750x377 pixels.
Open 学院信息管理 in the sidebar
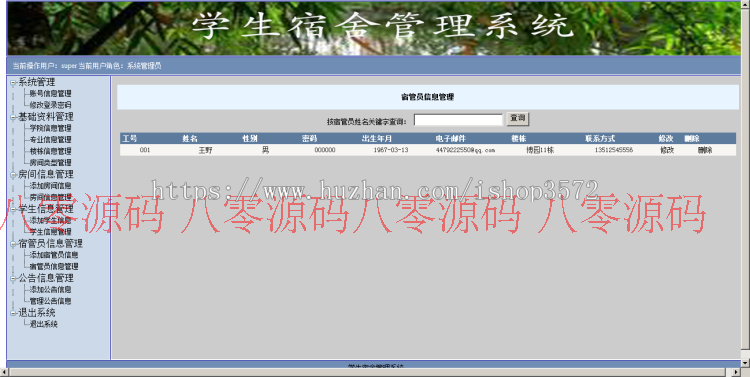(50, 128)
